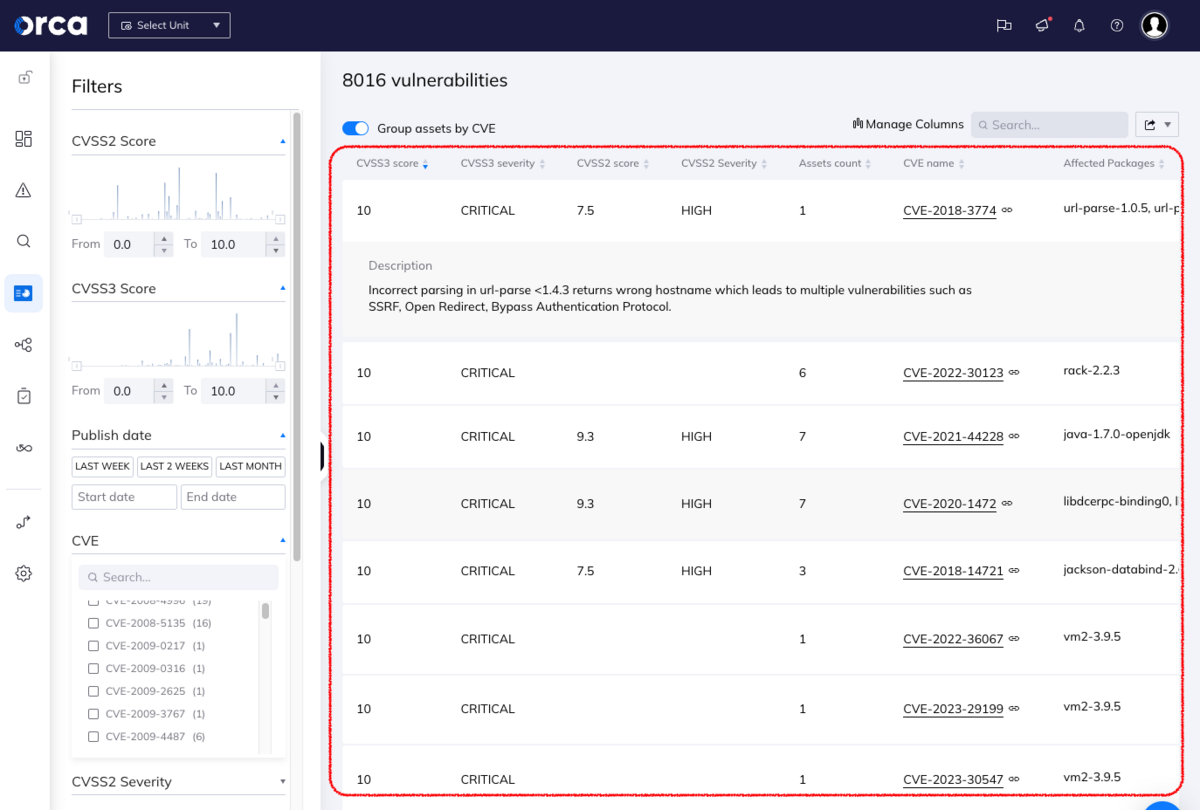This screenshot has width=1200, height=810.
Task: Click the CVE filter Search box
Action: coord(178,577)
